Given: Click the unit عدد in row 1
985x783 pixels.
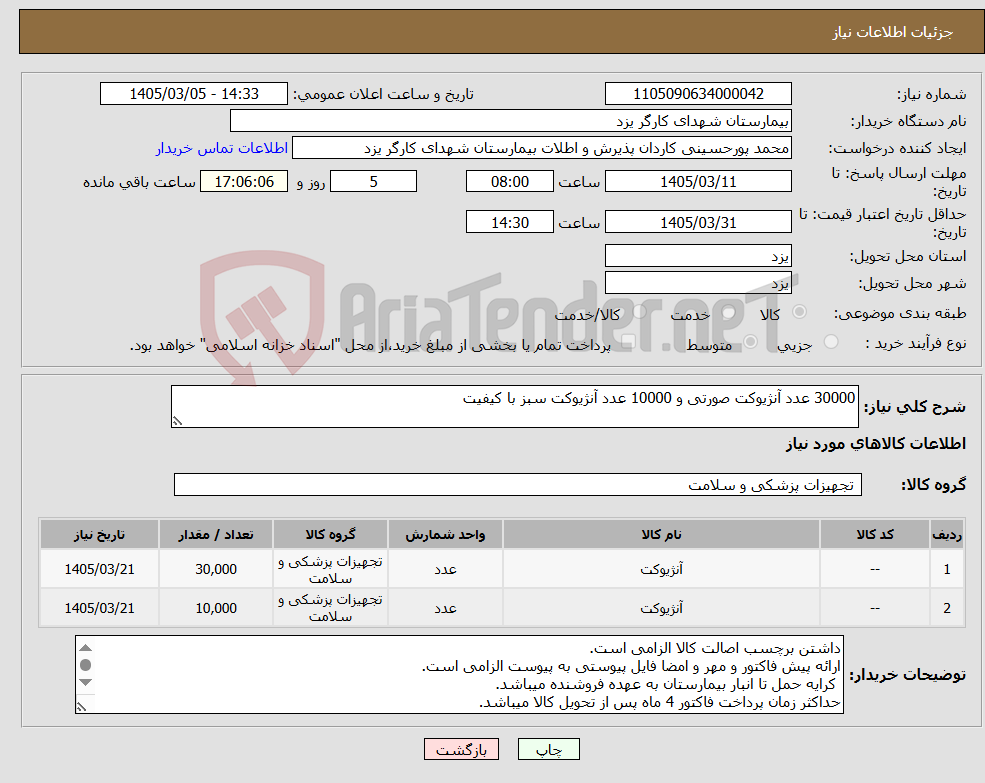Looking at the screenshot, I should point(445,569).
